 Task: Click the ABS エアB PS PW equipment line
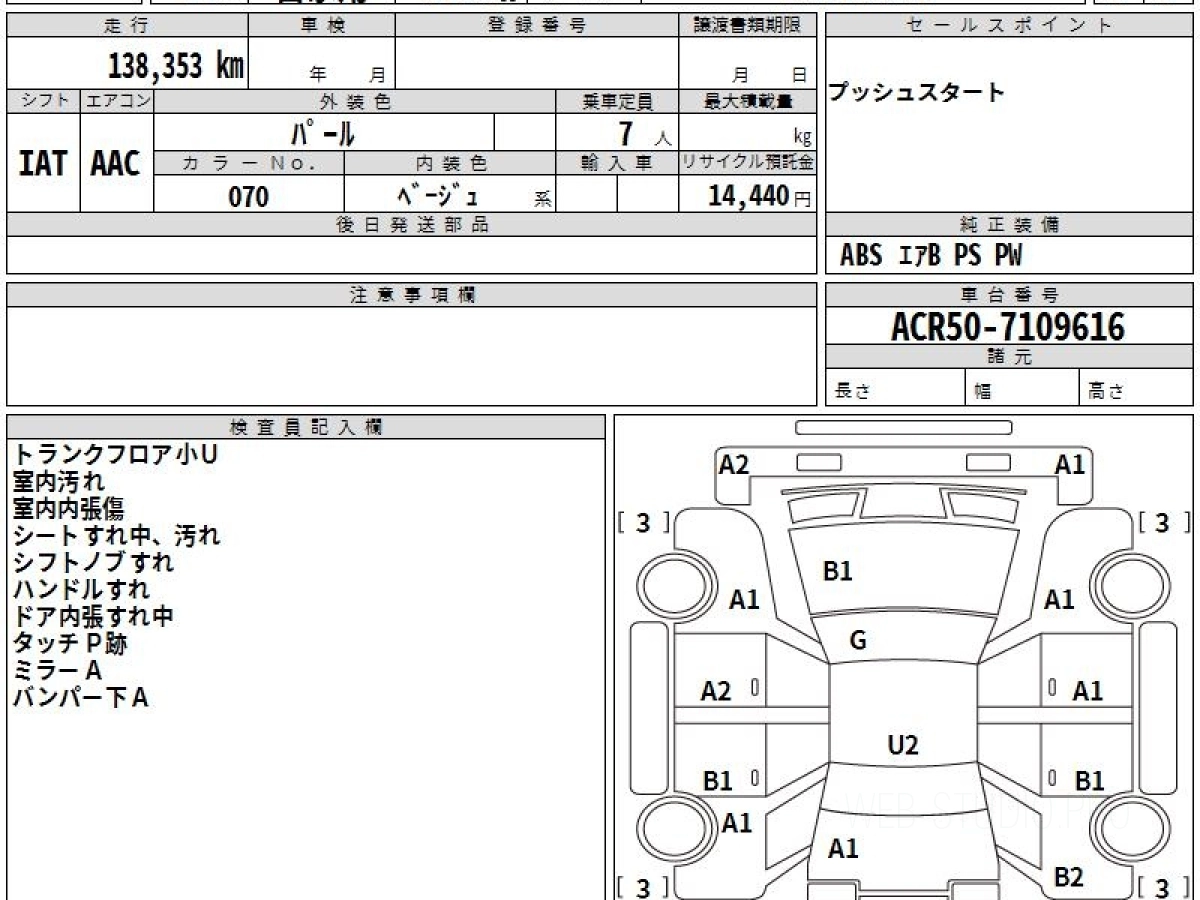931,256
